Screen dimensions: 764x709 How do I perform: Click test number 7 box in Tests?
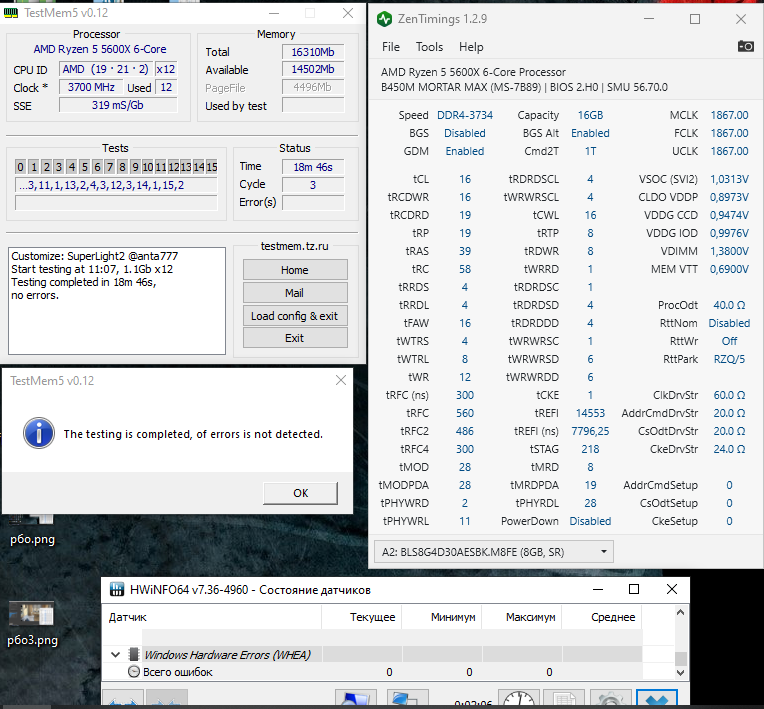point(110,167)
